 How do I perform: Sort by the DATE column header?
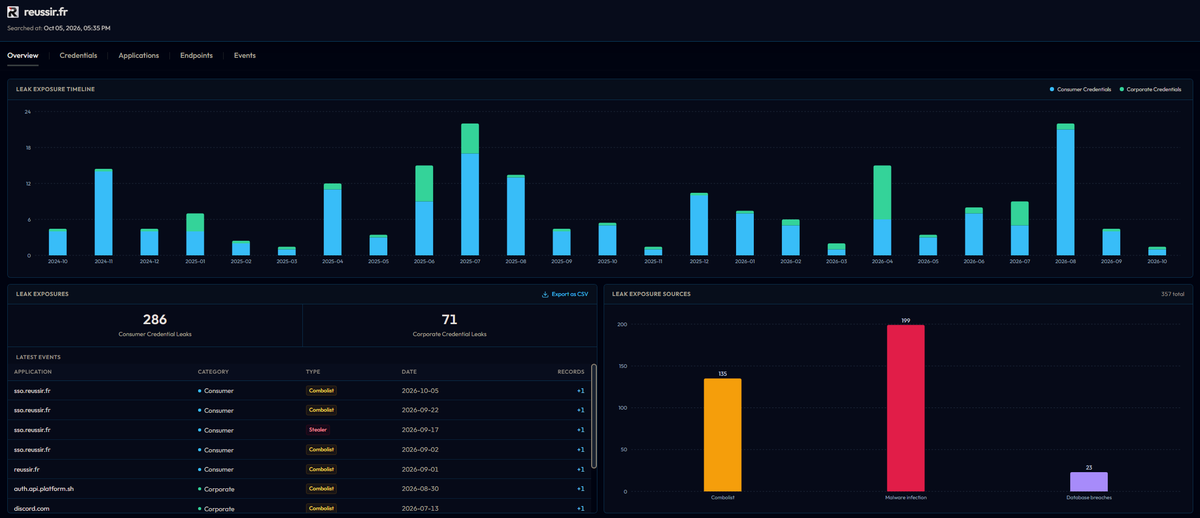point(408,371)
